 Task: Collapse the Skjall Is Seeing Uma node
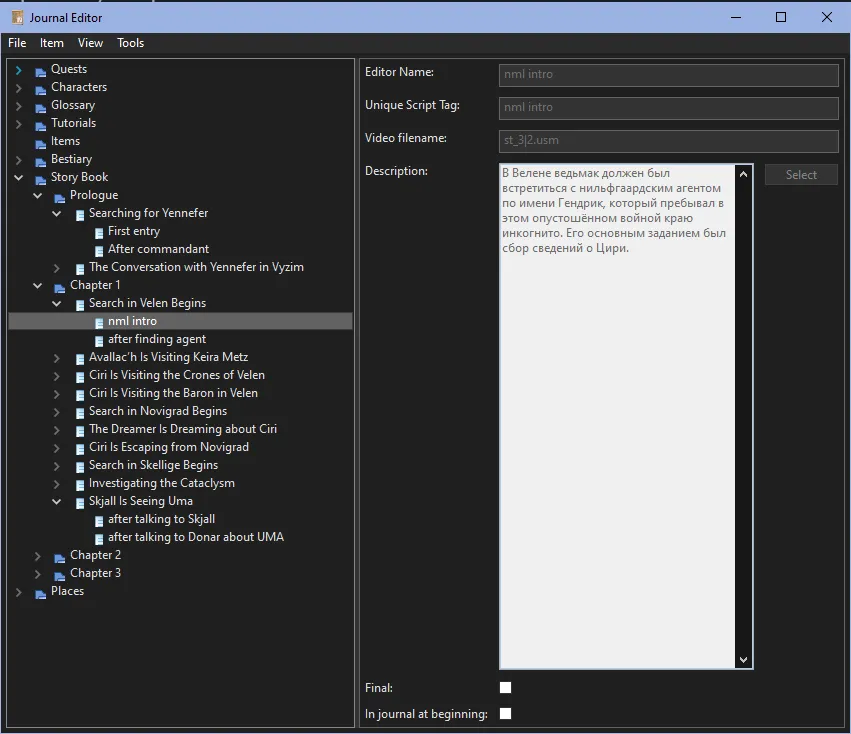point(57,502)
